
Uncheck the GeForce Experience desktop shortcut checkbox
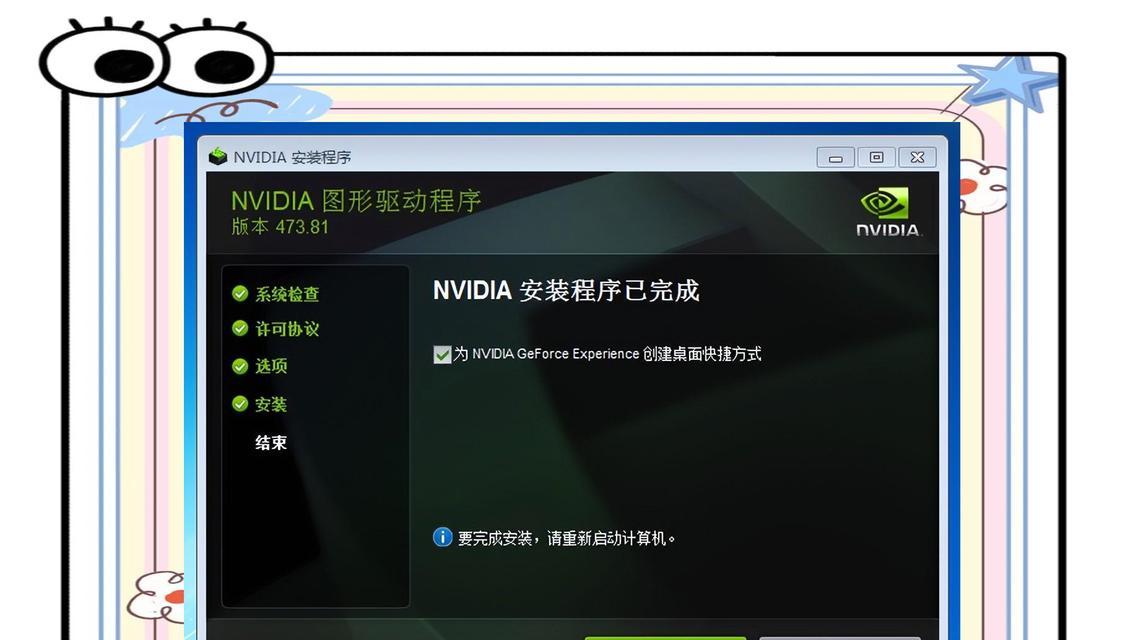442,355
